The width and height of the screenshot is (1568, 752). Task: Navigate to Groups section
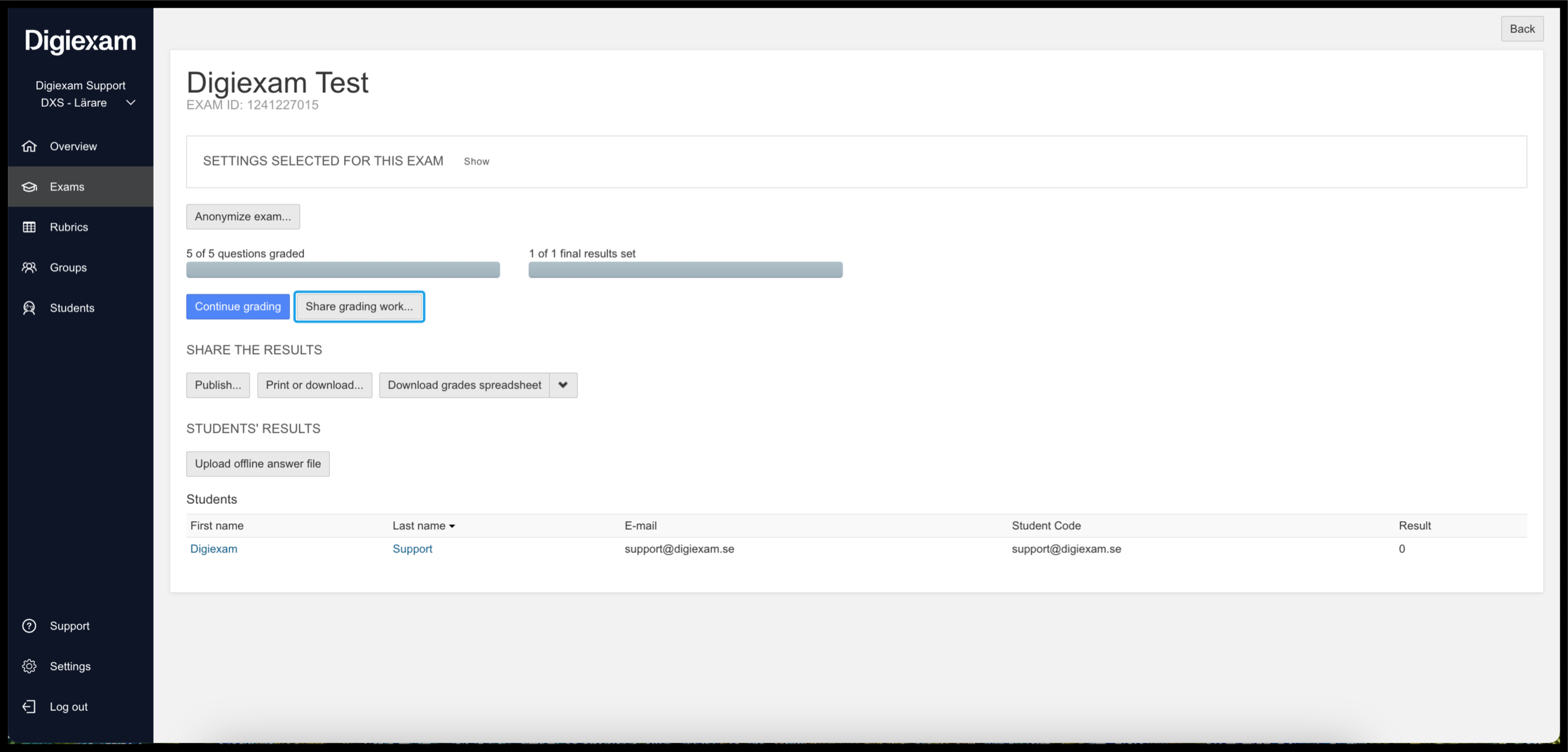(x=80, y=268)
